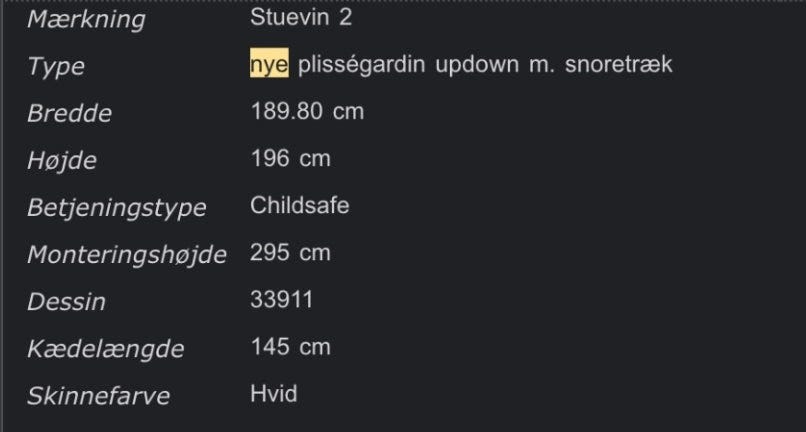
Task: Select the Type field label
Action: (x=56, y=66)
